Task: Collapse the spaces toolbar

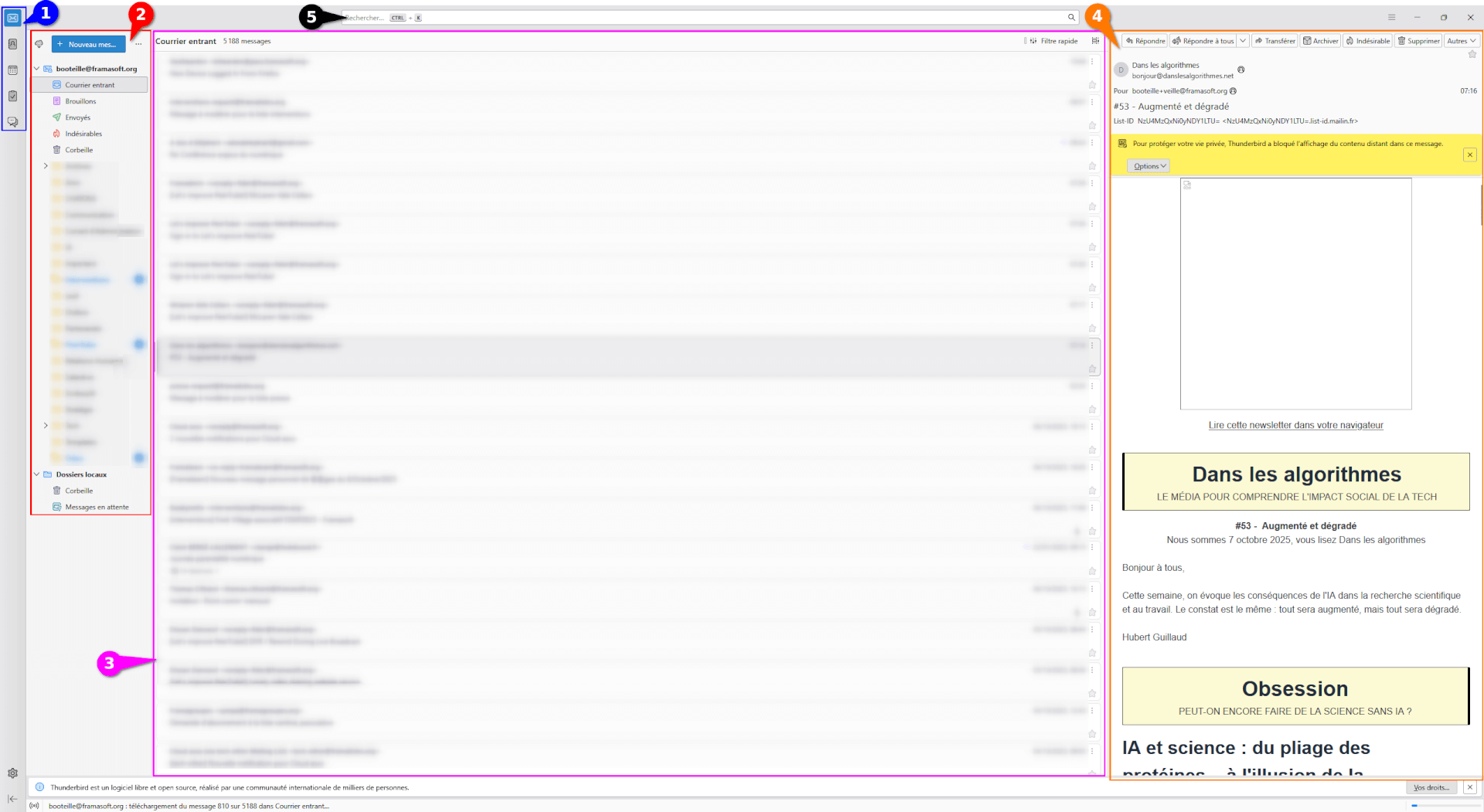Action: pos(12,799)
